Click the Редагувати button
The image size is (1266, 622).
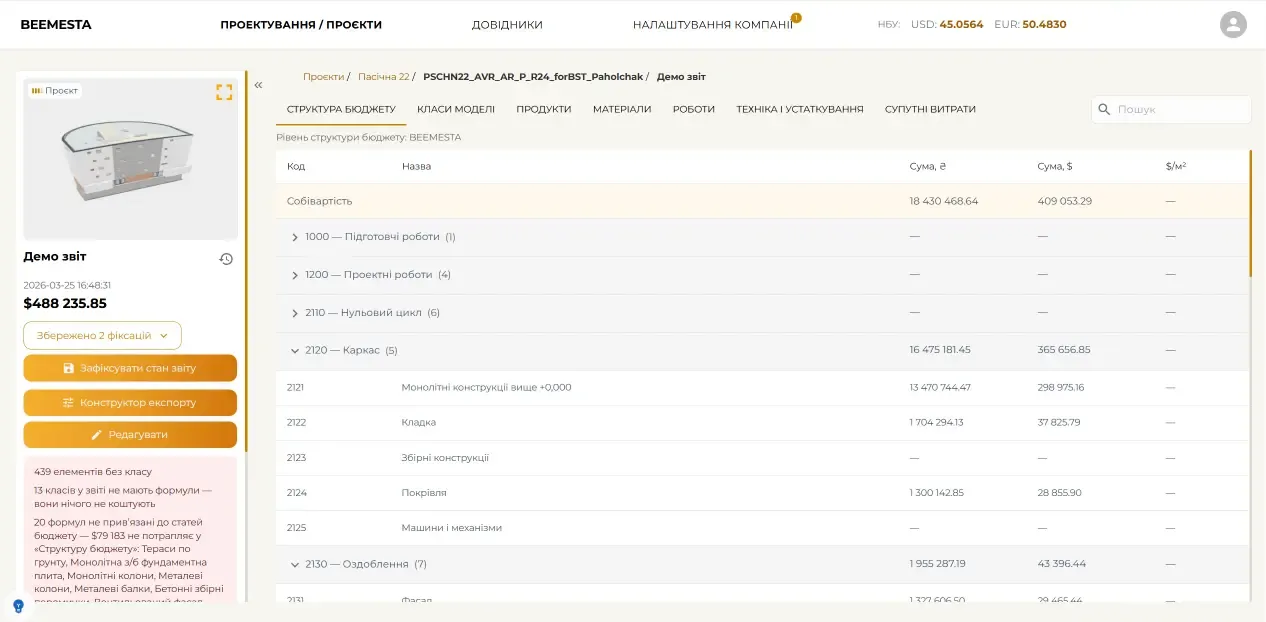[130, 435]
